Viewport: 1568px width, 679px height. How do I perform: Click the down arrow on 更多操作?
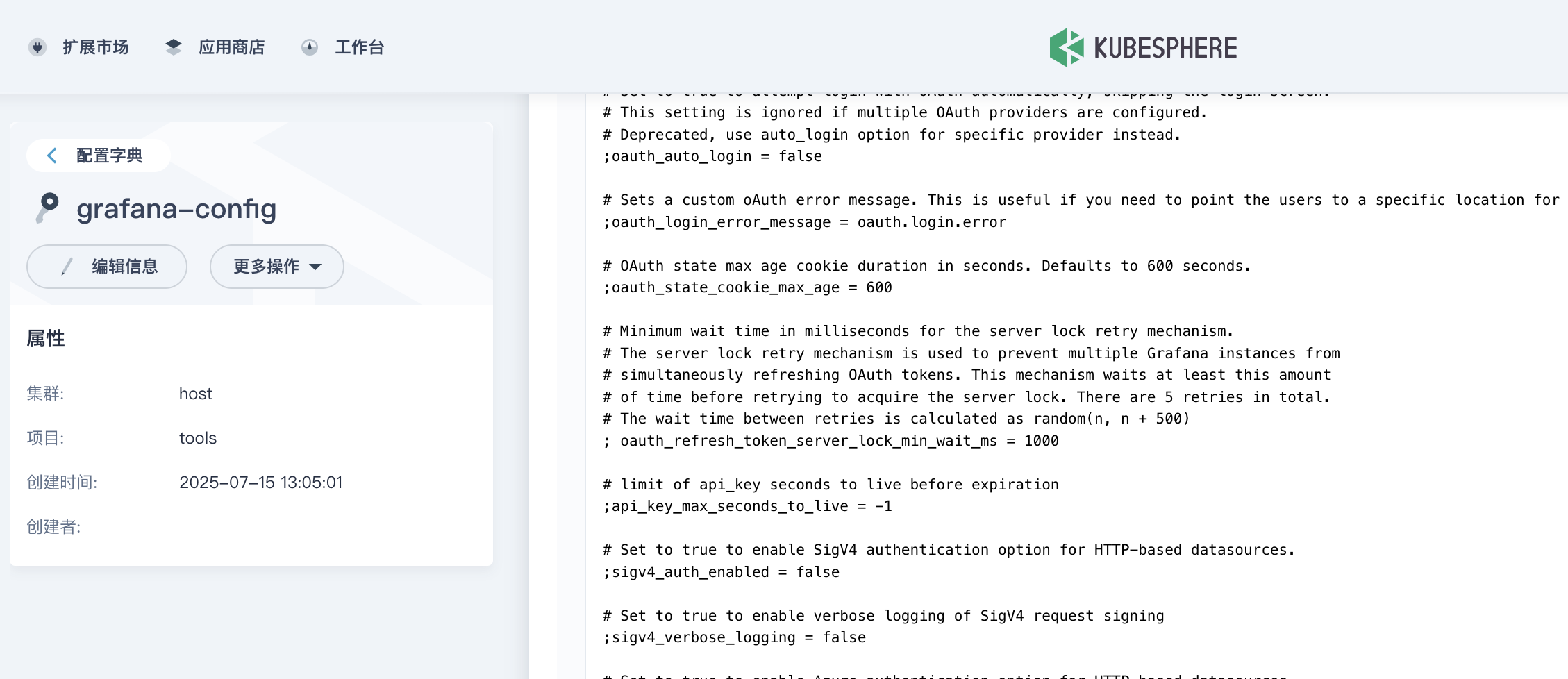(x=317, y=267)
